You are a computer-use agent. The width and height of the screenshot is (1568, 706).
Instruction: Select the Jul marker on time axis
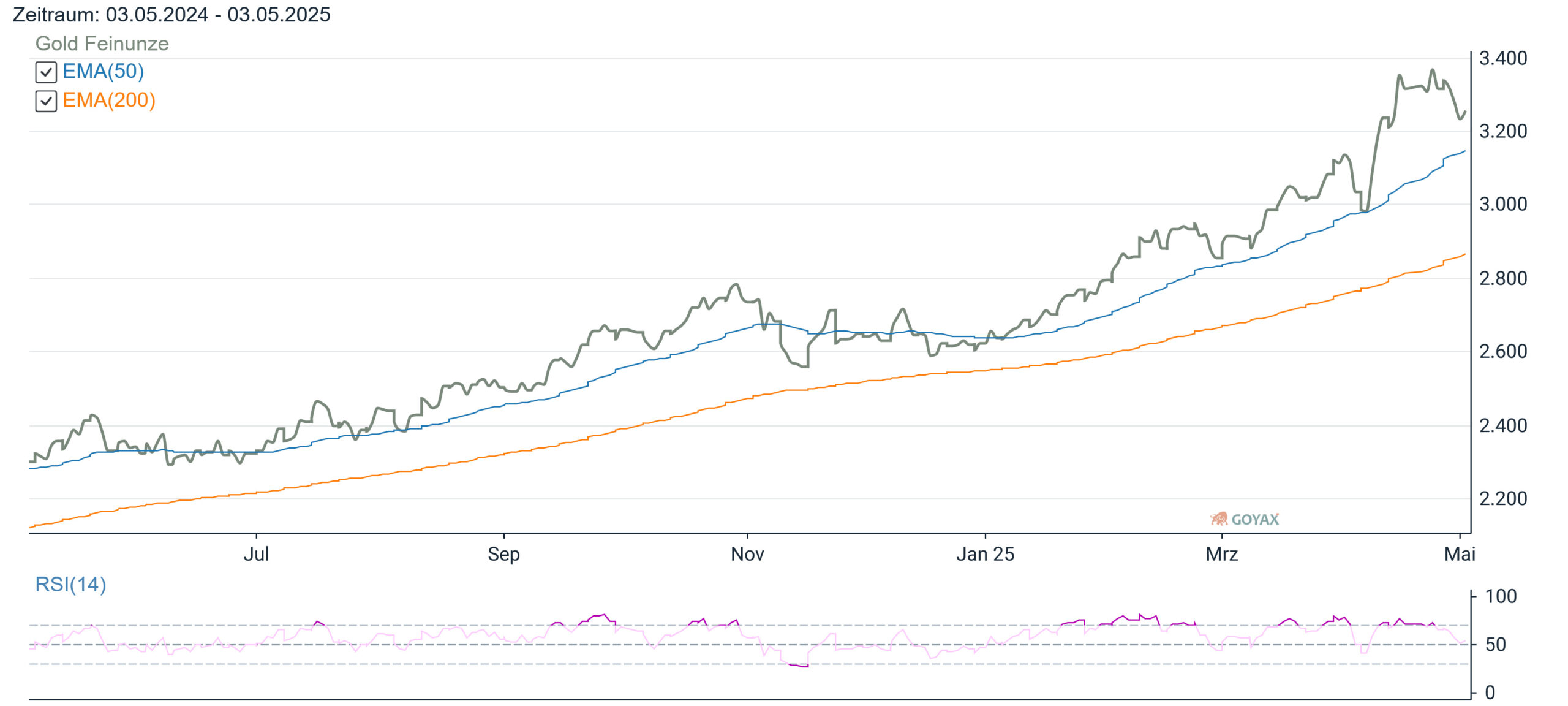[256, 555]
